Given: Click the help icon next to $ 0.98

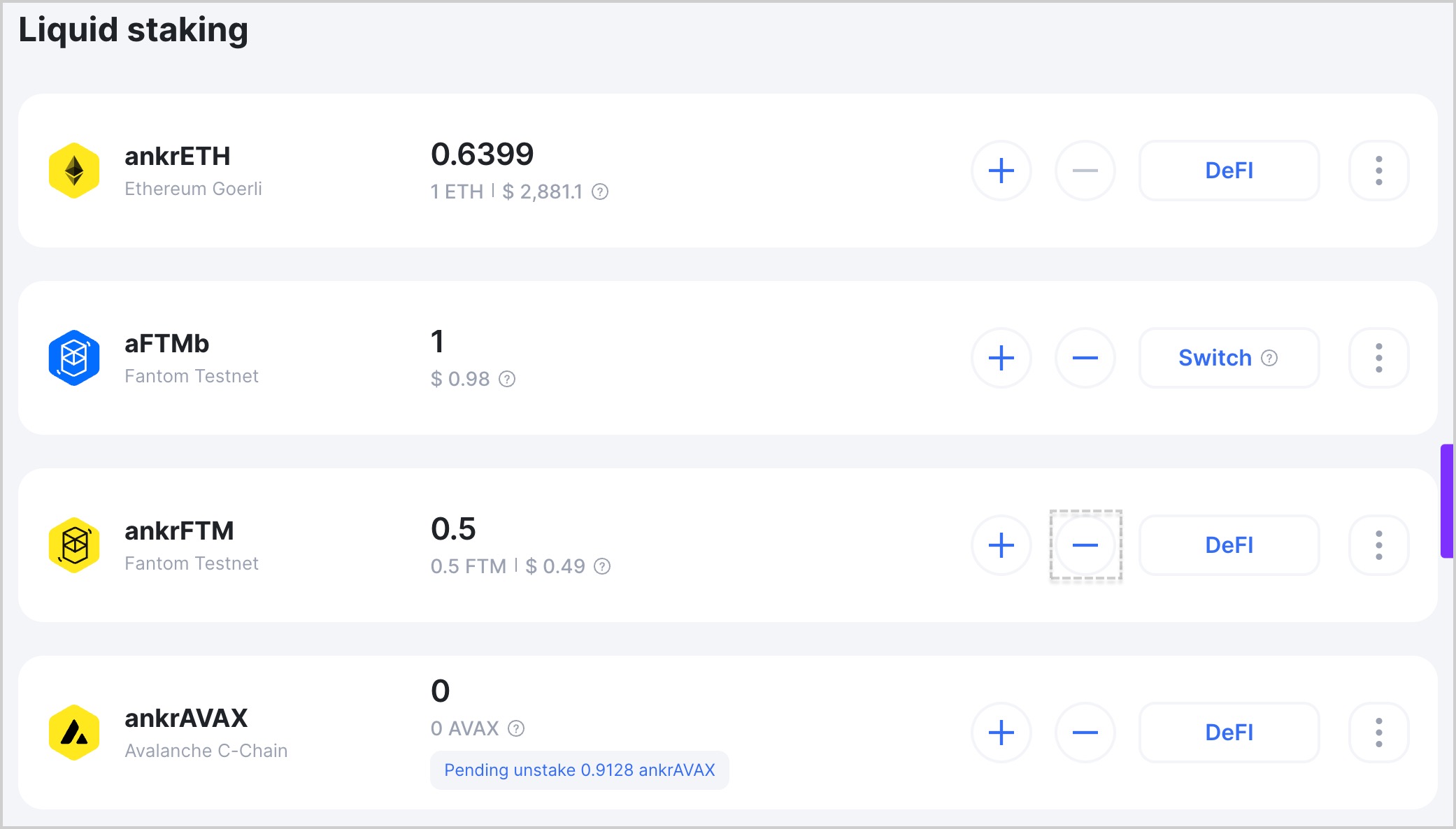Looking at the screenshot, I should 507,379.
